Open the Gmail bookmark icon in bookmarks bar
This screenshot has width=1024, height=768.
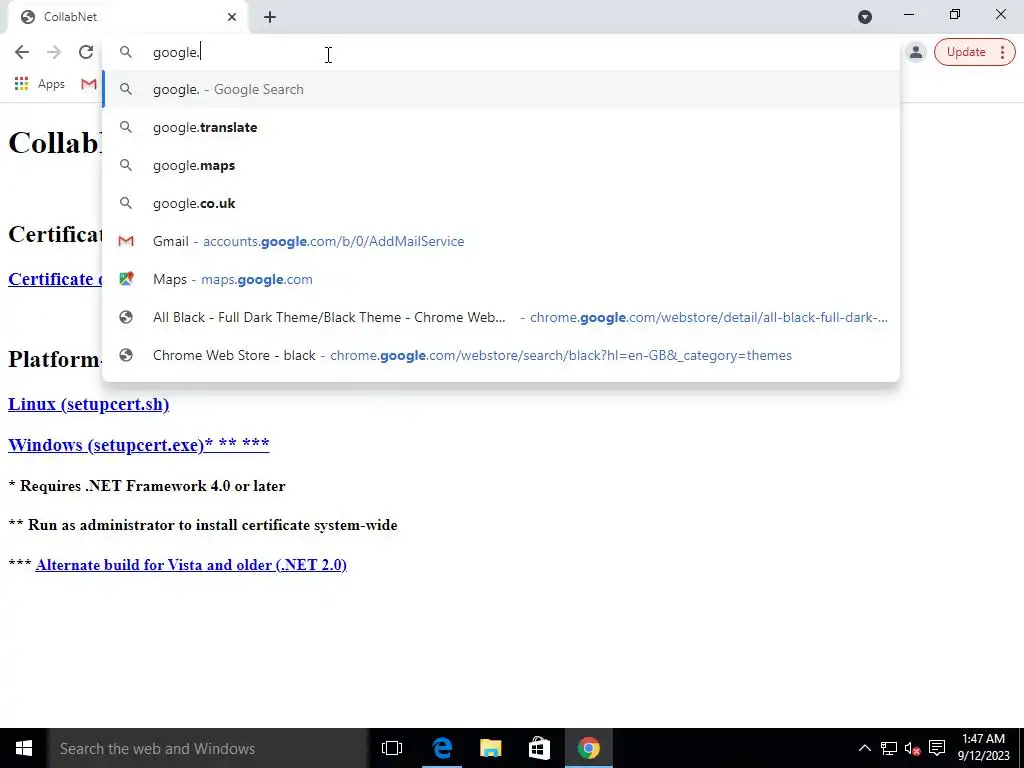tap(89, 84)
